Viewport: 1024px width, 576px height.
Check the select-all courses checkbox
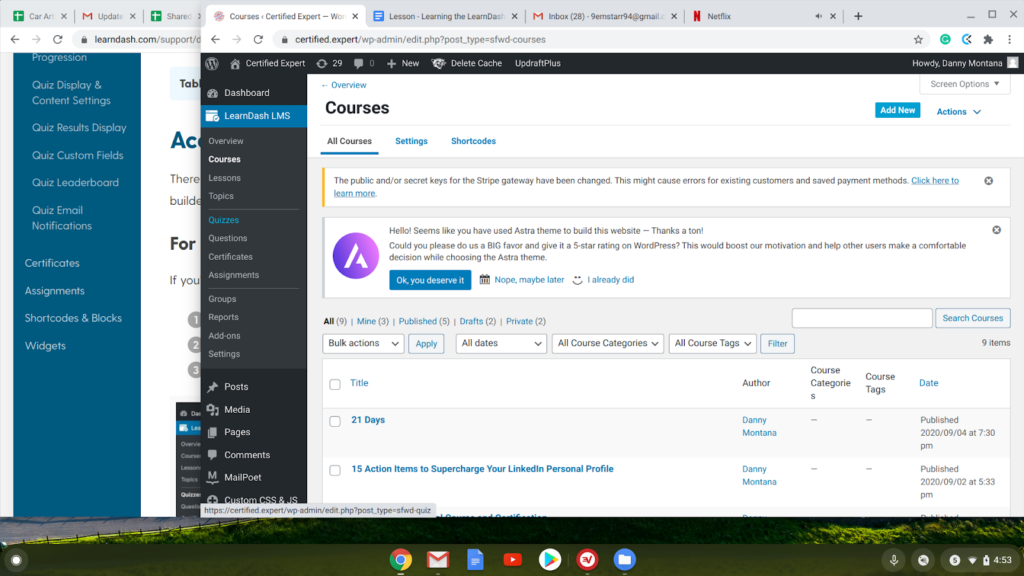(335, 384)
